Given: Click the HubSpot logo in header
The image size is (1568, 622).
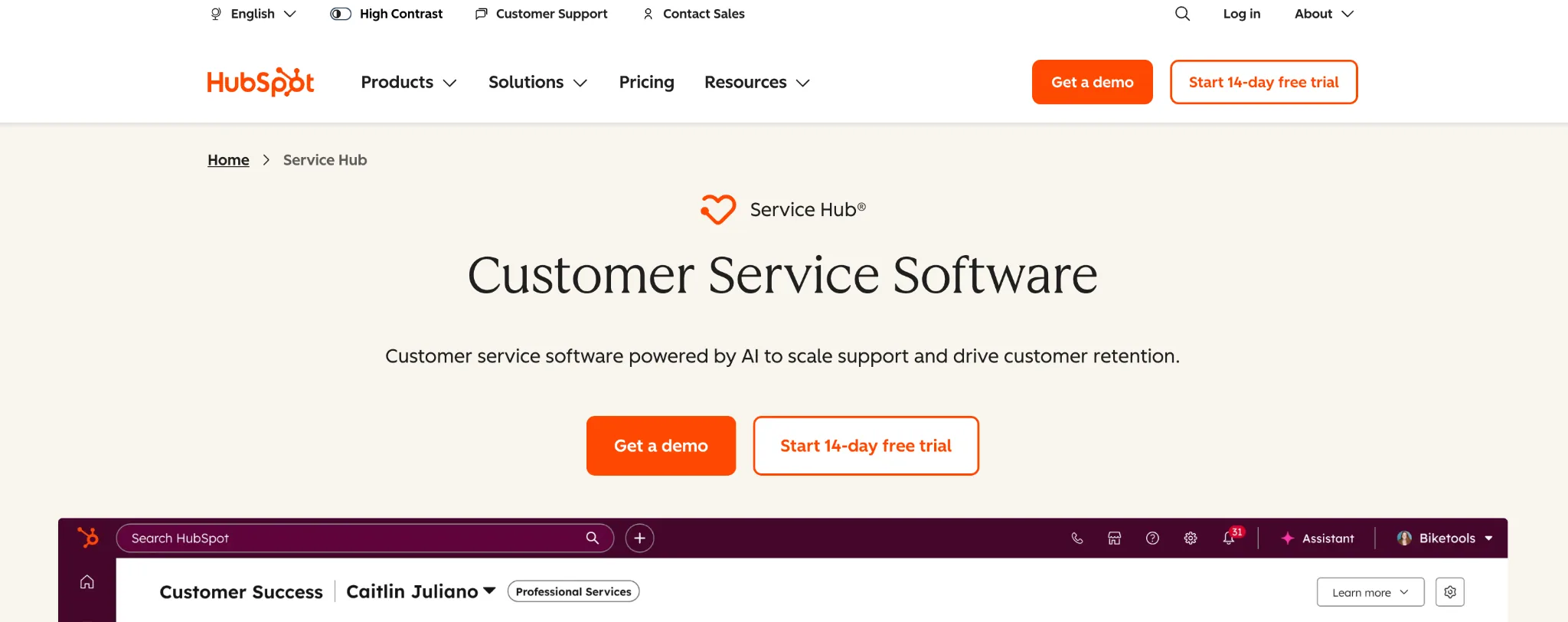Looking at the screenshot, I should pyautogui.click(x=260, y=82).
